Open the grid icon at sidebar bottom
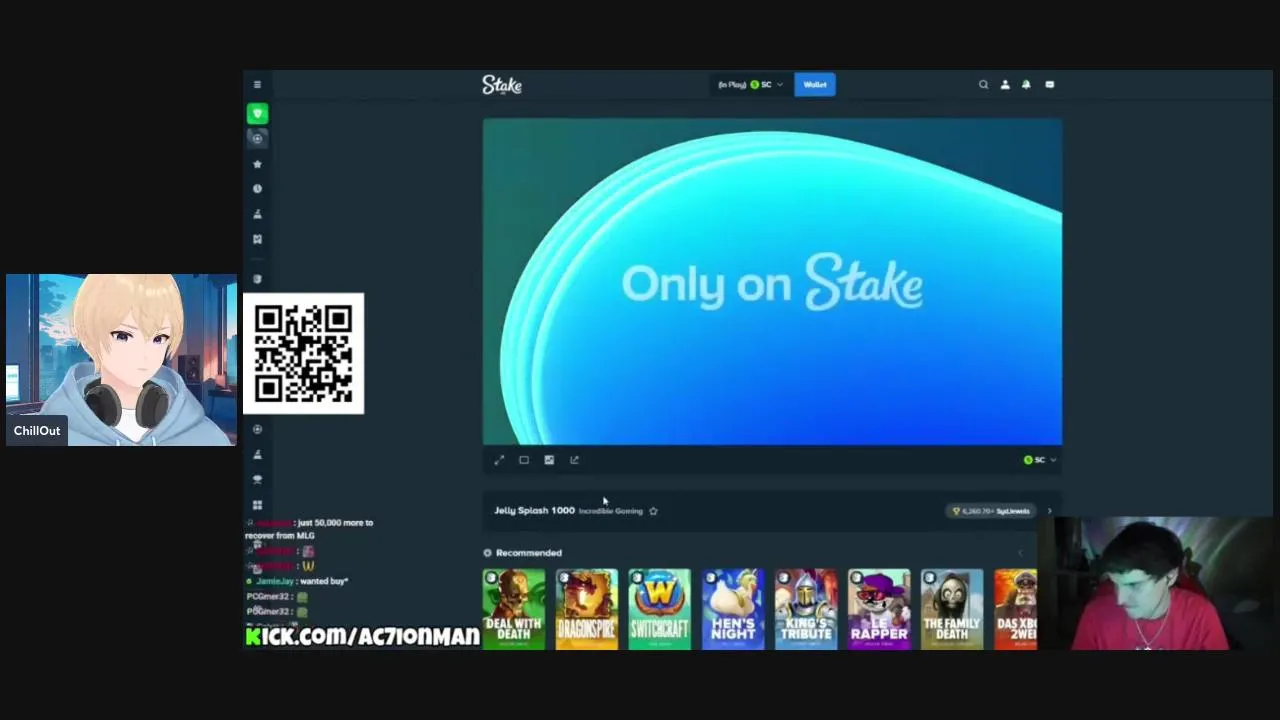 tap(257, 505)
